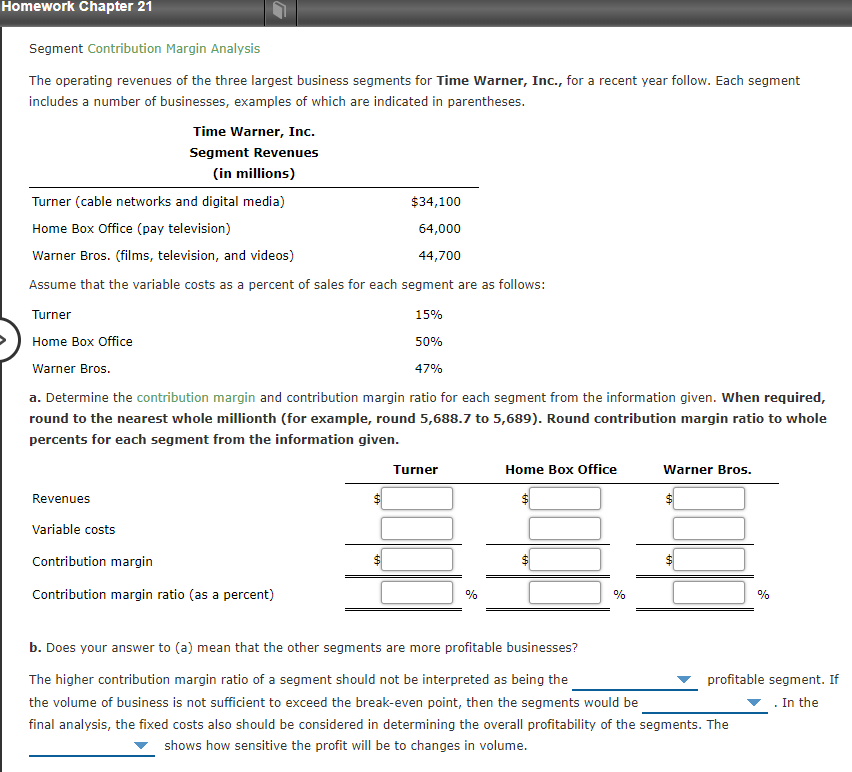Click the Turner column header
This screenshot has height=772, width=852.
tap(415, 469)
